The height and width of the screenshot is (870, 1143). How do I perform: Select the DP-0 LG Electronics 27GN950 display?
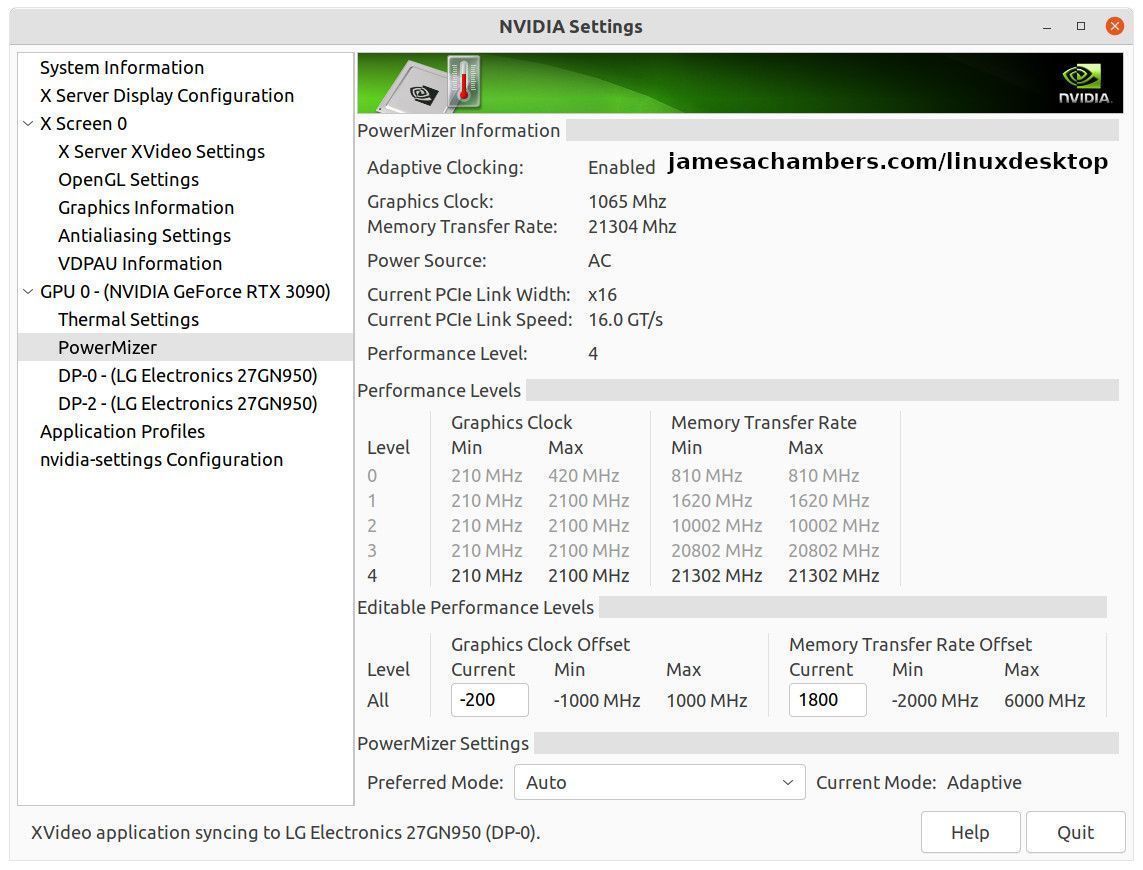click(187, 375)
